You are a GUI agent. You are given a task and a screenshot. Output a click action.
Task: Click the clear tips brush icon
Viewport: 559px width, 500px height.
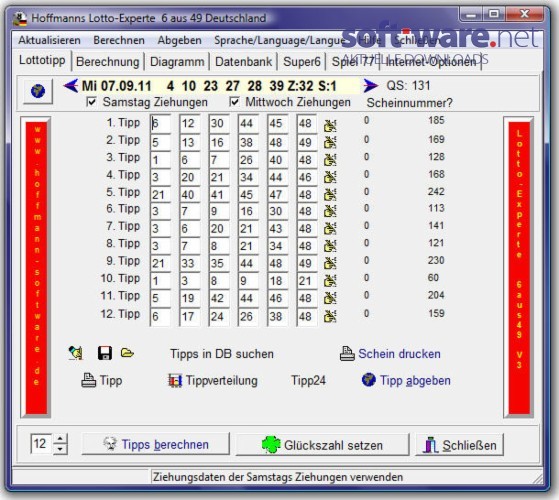pos(76,353)
